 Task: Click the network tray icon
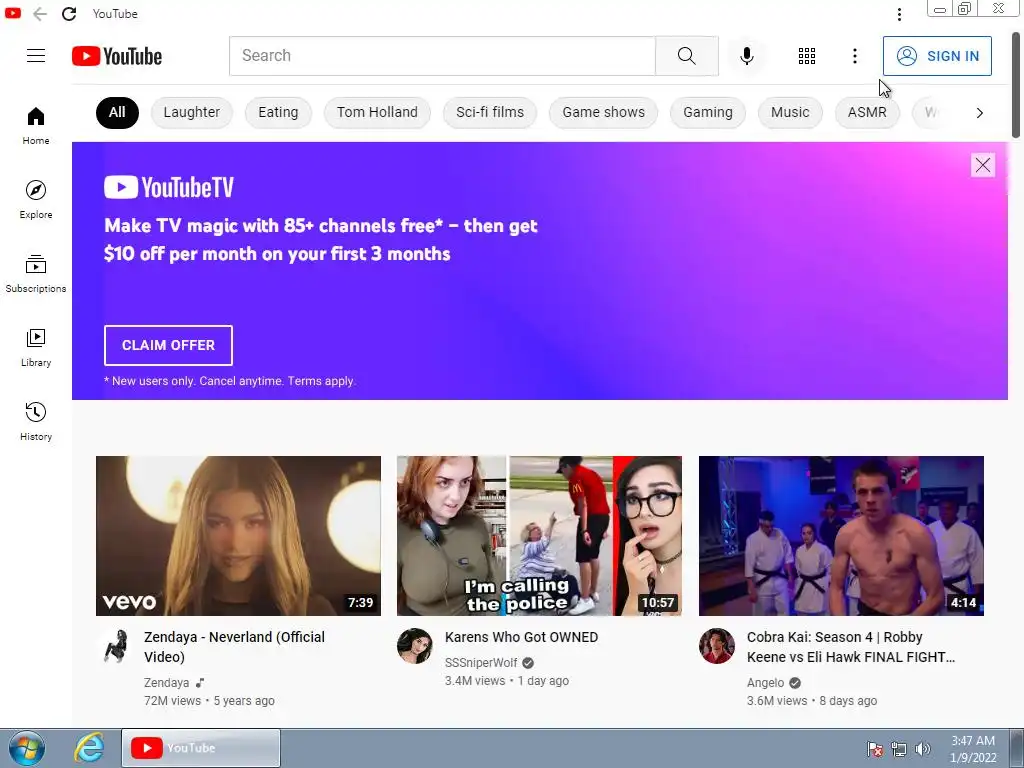(x=899, y=749)
